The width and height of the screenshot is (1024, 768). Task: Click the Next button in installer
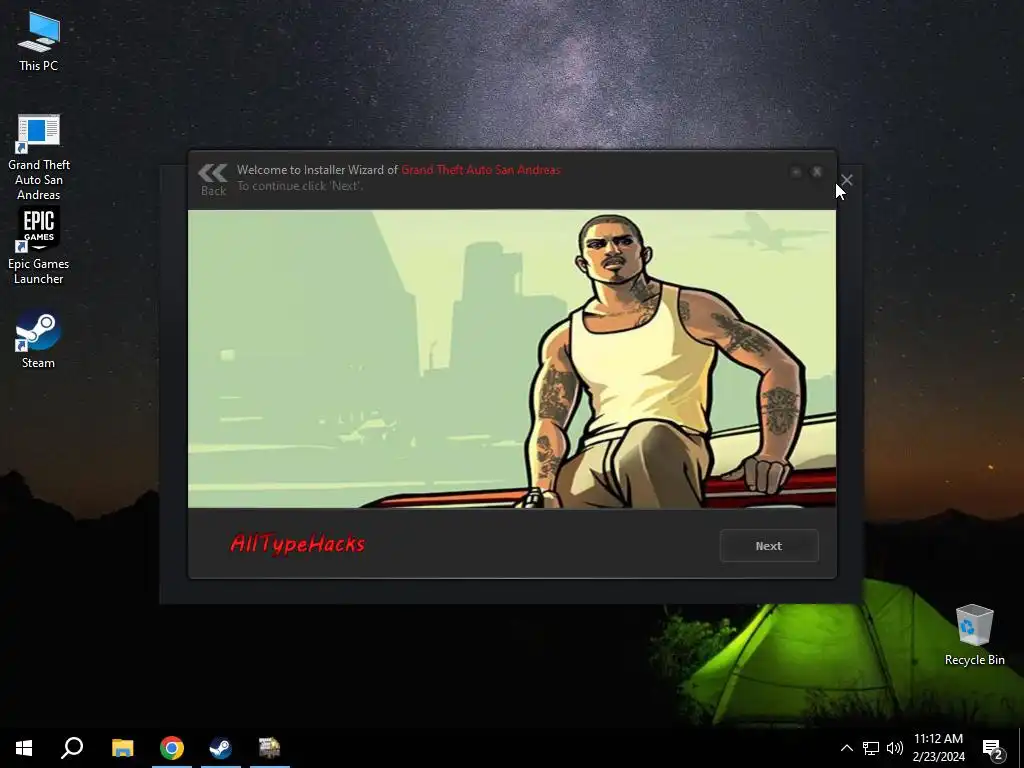point(769,545)
